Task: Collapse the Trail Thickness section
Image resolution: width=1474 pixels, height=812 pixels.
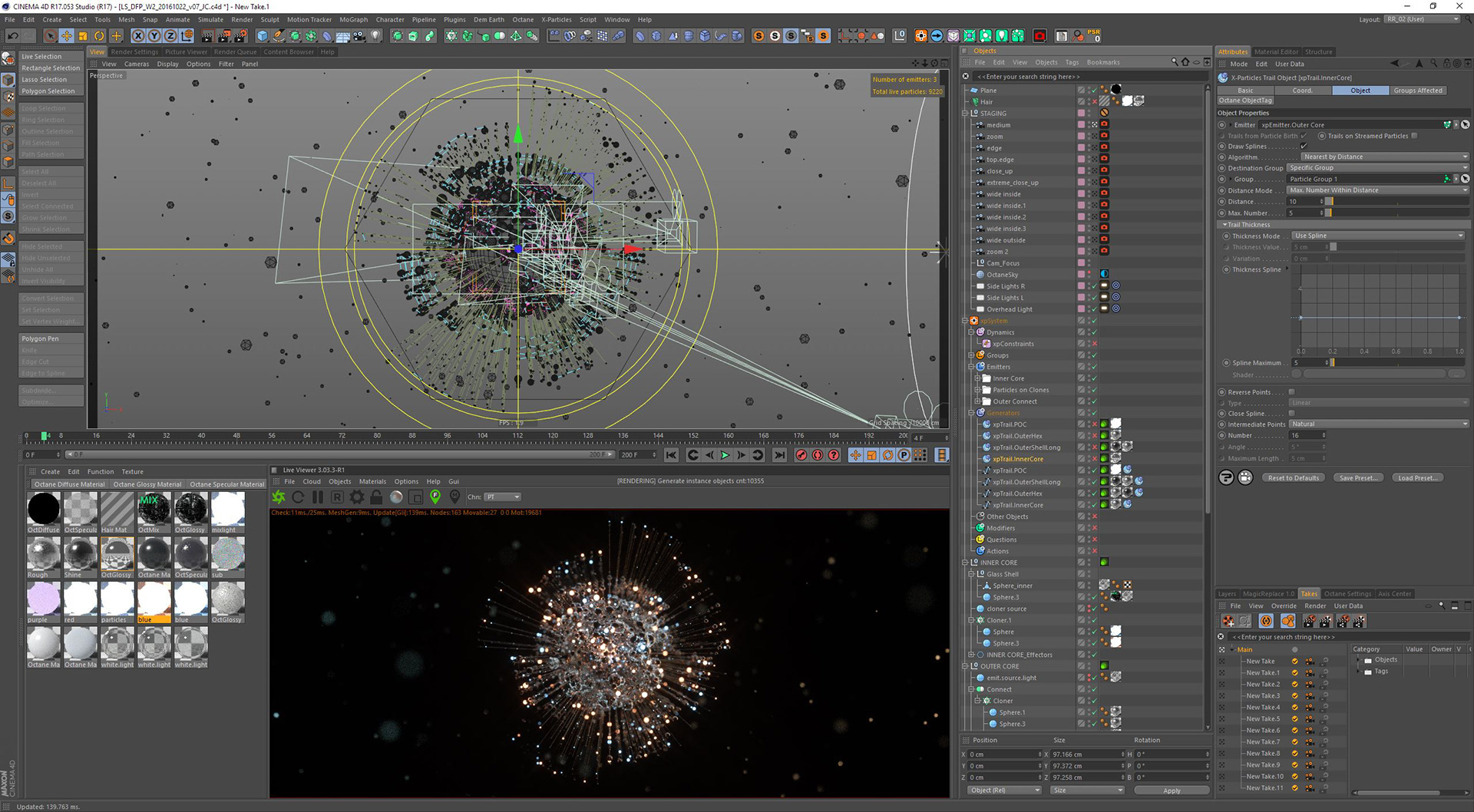Action: click(x=1224, y=225)
